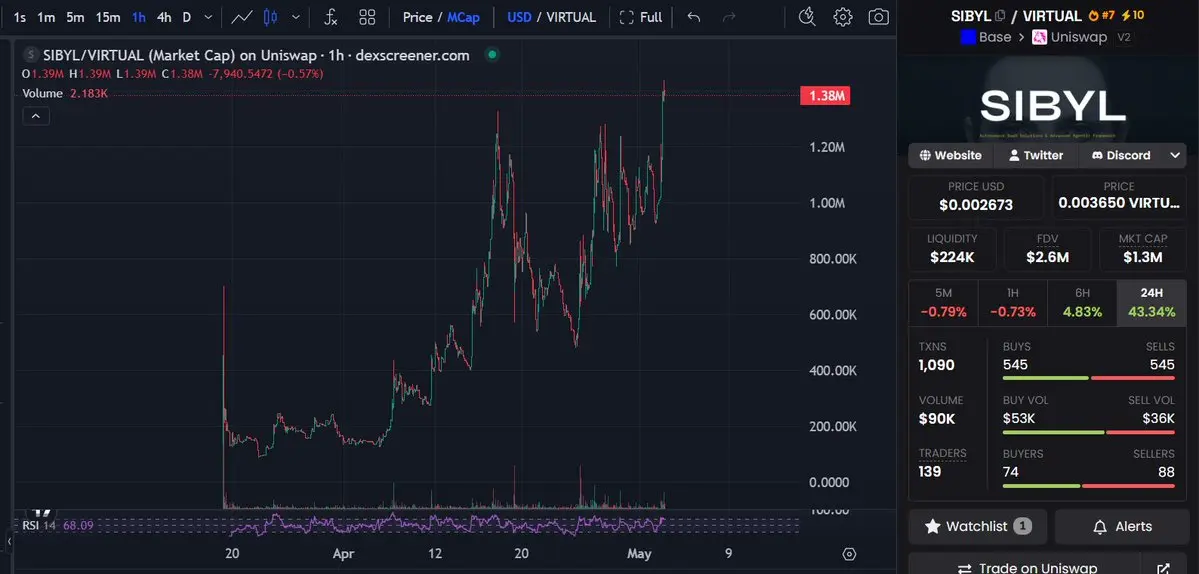Screen dimensions: 1199x574
Task: Click the Volume 2.183K indicator label
Action: (x=65, y=93)
